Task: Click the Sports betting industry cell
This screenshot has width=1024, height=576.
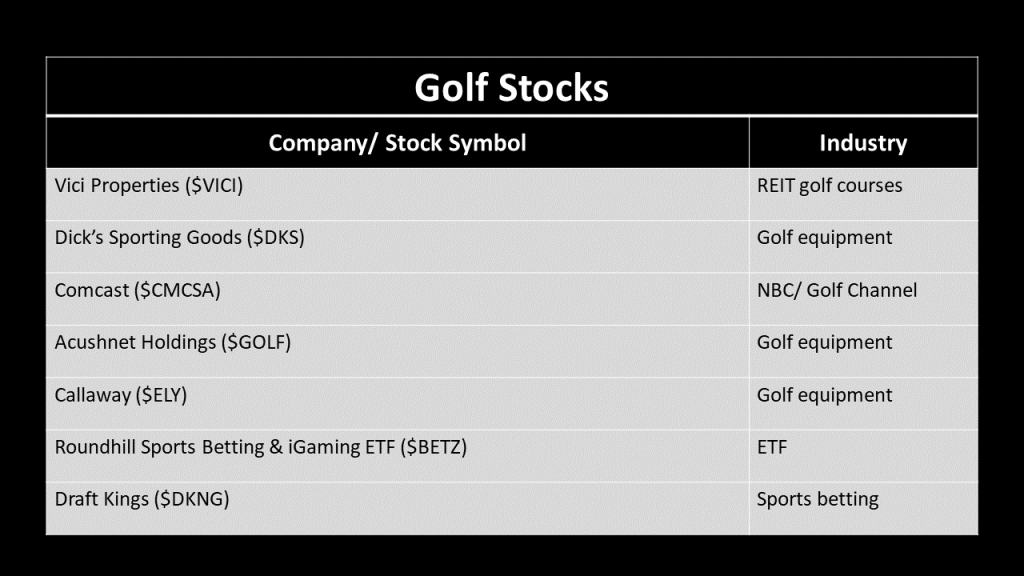Action: tap(817, 499)
